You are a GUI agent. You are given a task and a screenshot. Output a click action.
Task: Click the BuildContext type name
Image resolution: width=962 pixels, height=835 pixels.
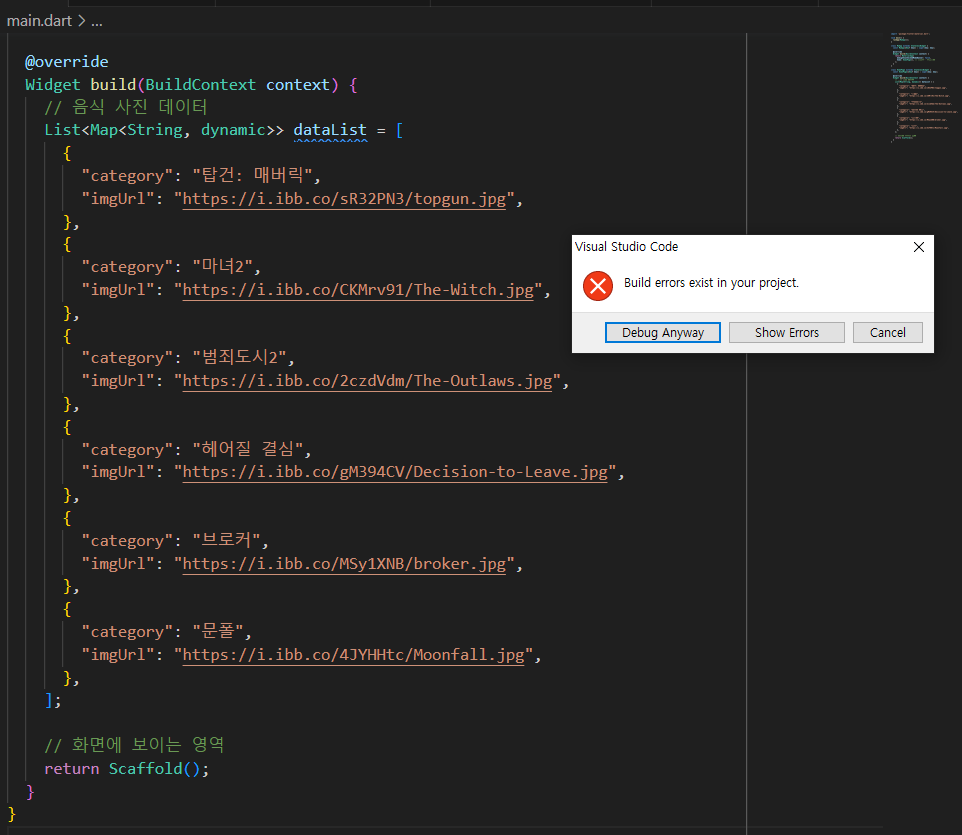tap(201, 85)
